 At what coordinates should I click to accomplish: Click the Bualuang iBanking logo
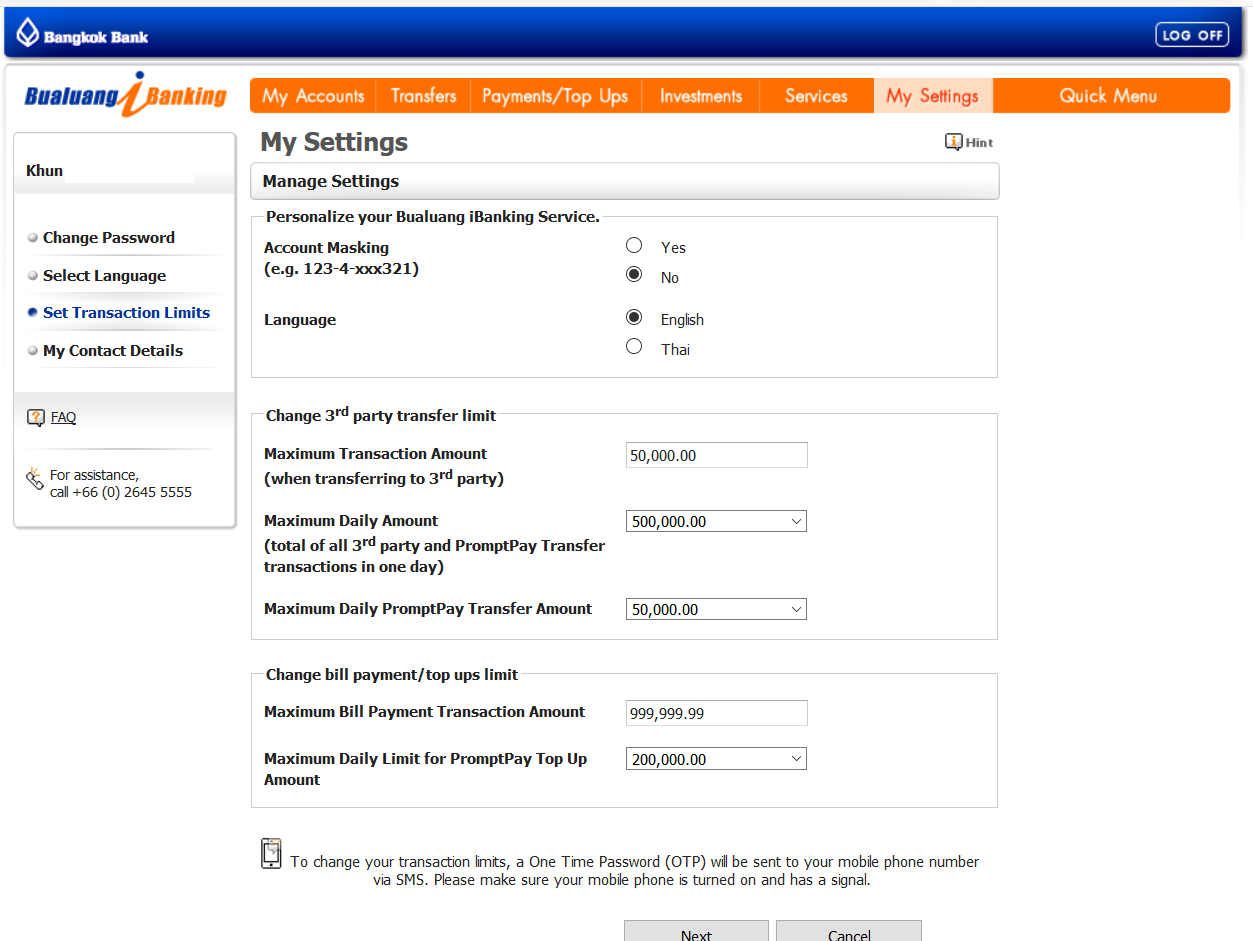126,95
